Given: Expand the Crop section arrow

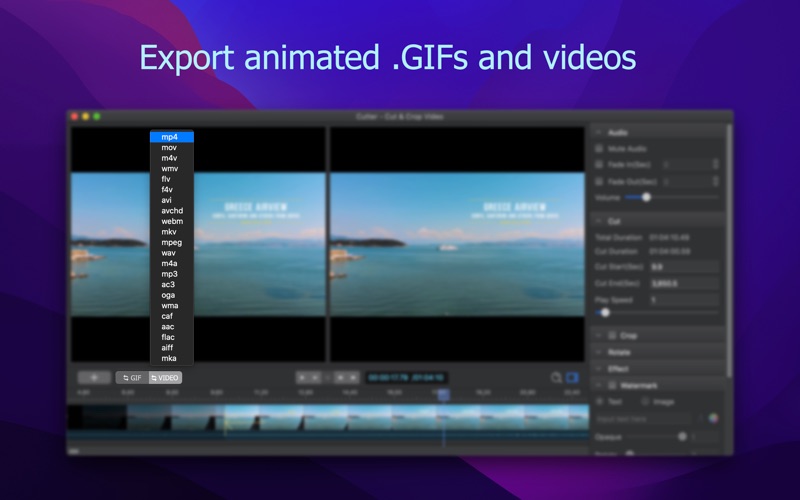Looking at the screenshot, I should [x=598, y=335].
